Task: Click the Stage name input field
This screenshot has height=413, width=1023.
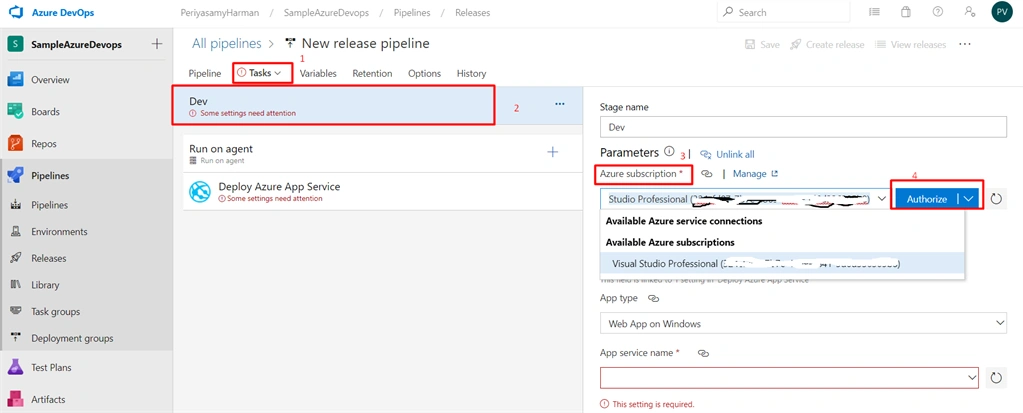Action: click(x=803, y=127)
